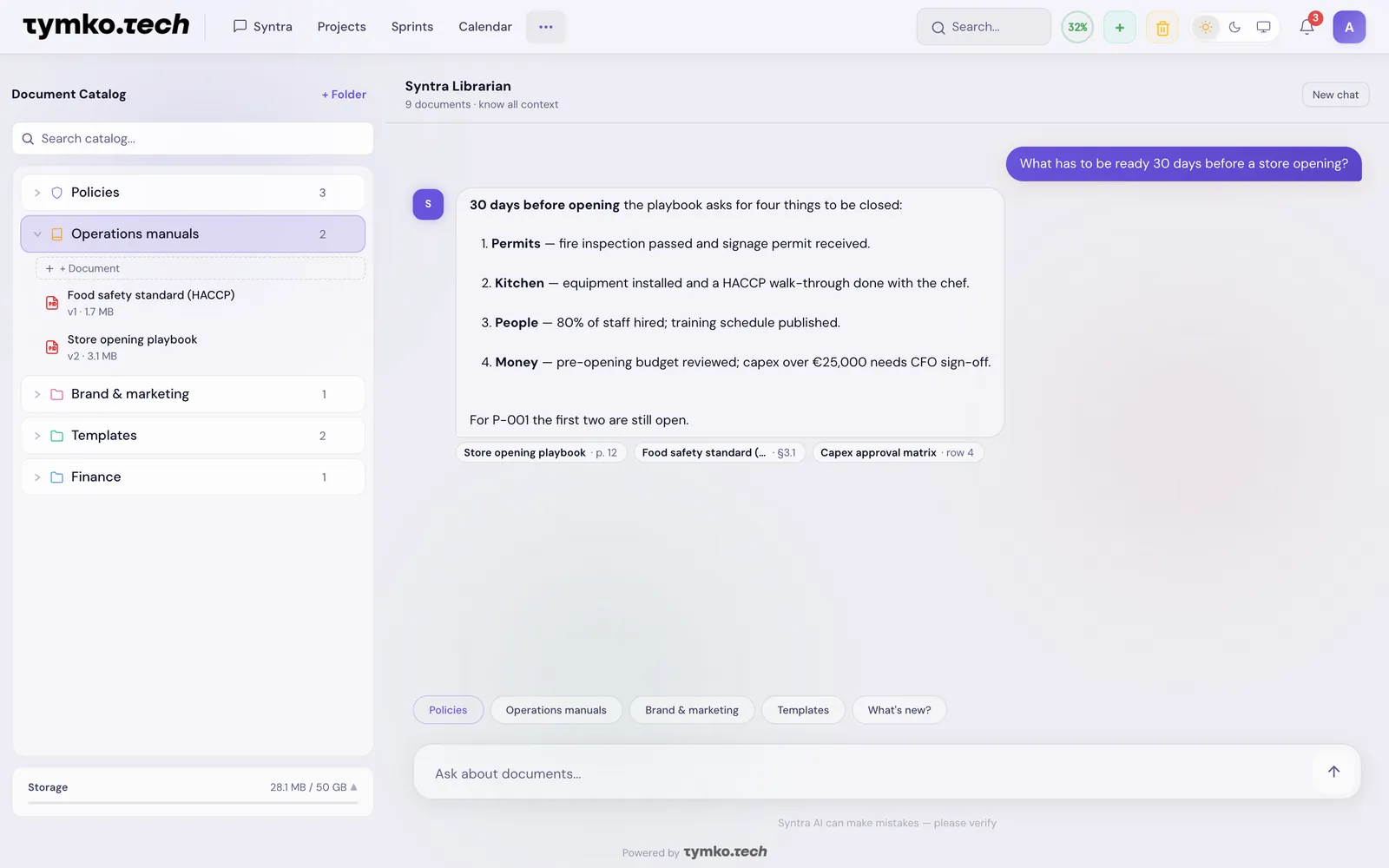Open Food safety standard §3.1 citation
Image resolution: width=1389 pixels, height=868 pixels.
point(720,452)
